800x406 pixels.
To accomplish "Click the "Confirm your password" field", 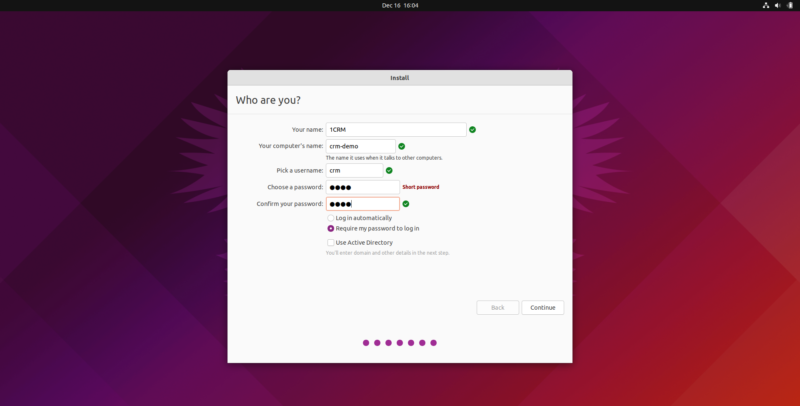I will coord(362,204).
